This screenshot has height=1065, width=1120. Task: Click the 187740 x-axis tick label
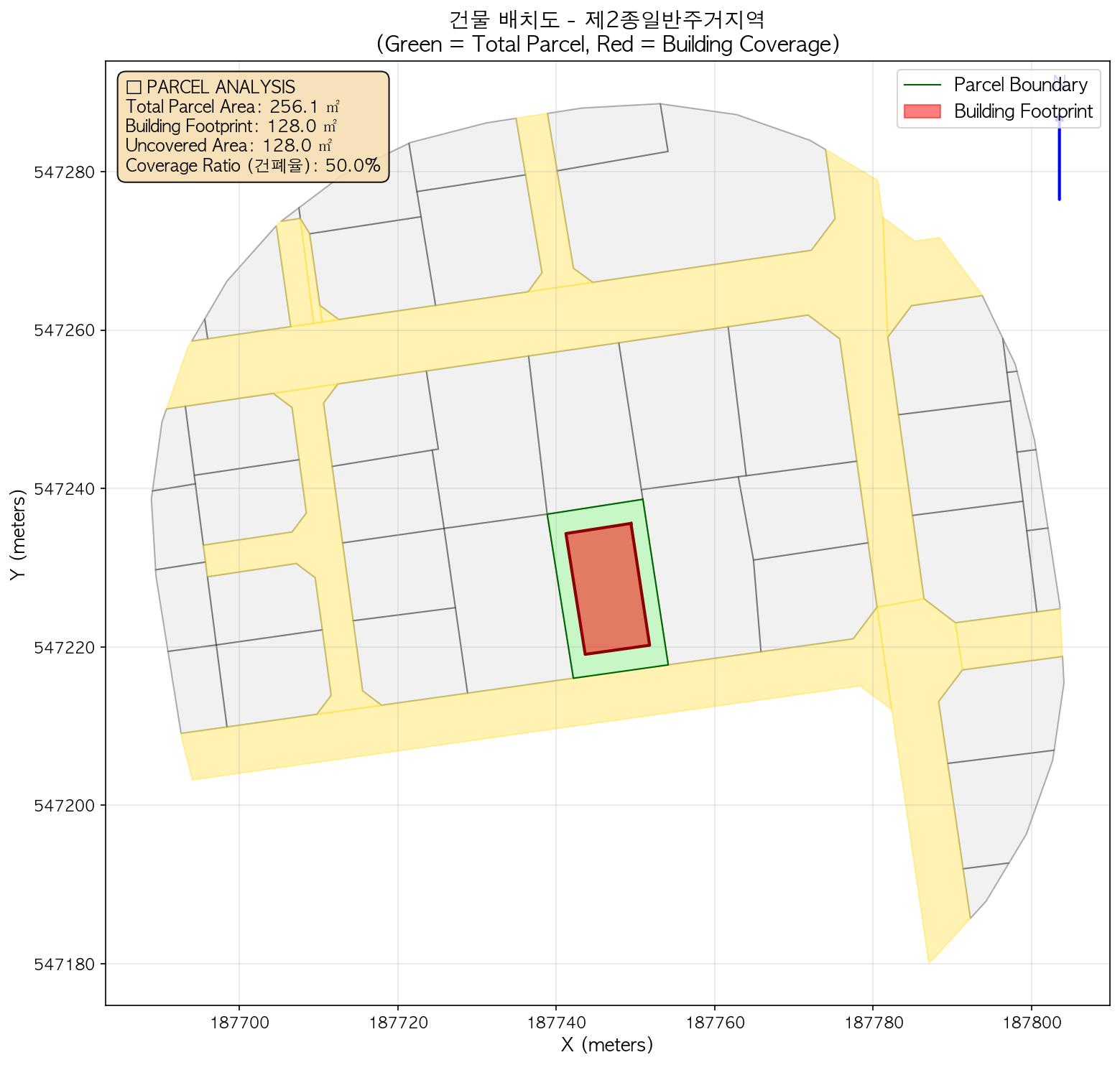[x=556, y=1021]
